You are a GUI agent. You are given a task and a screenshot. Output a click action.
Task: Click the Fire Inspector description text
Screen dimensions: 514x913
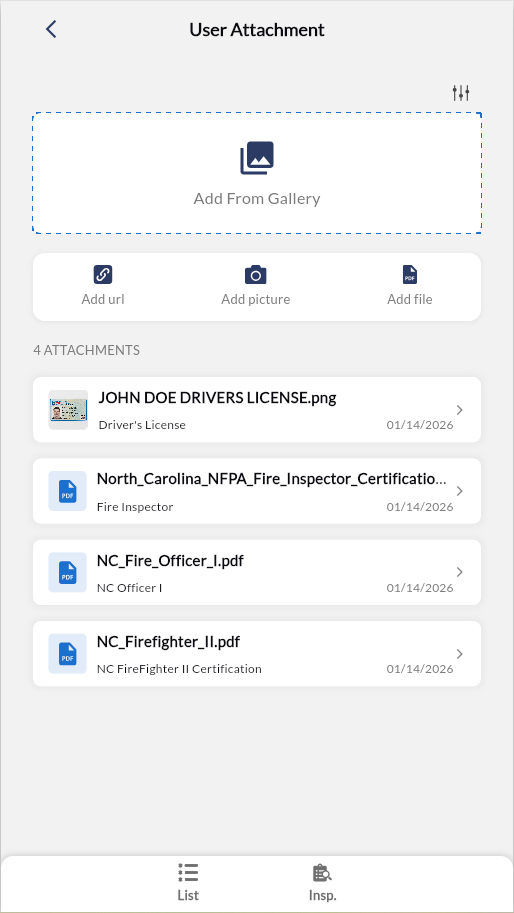tap(135, 507)
